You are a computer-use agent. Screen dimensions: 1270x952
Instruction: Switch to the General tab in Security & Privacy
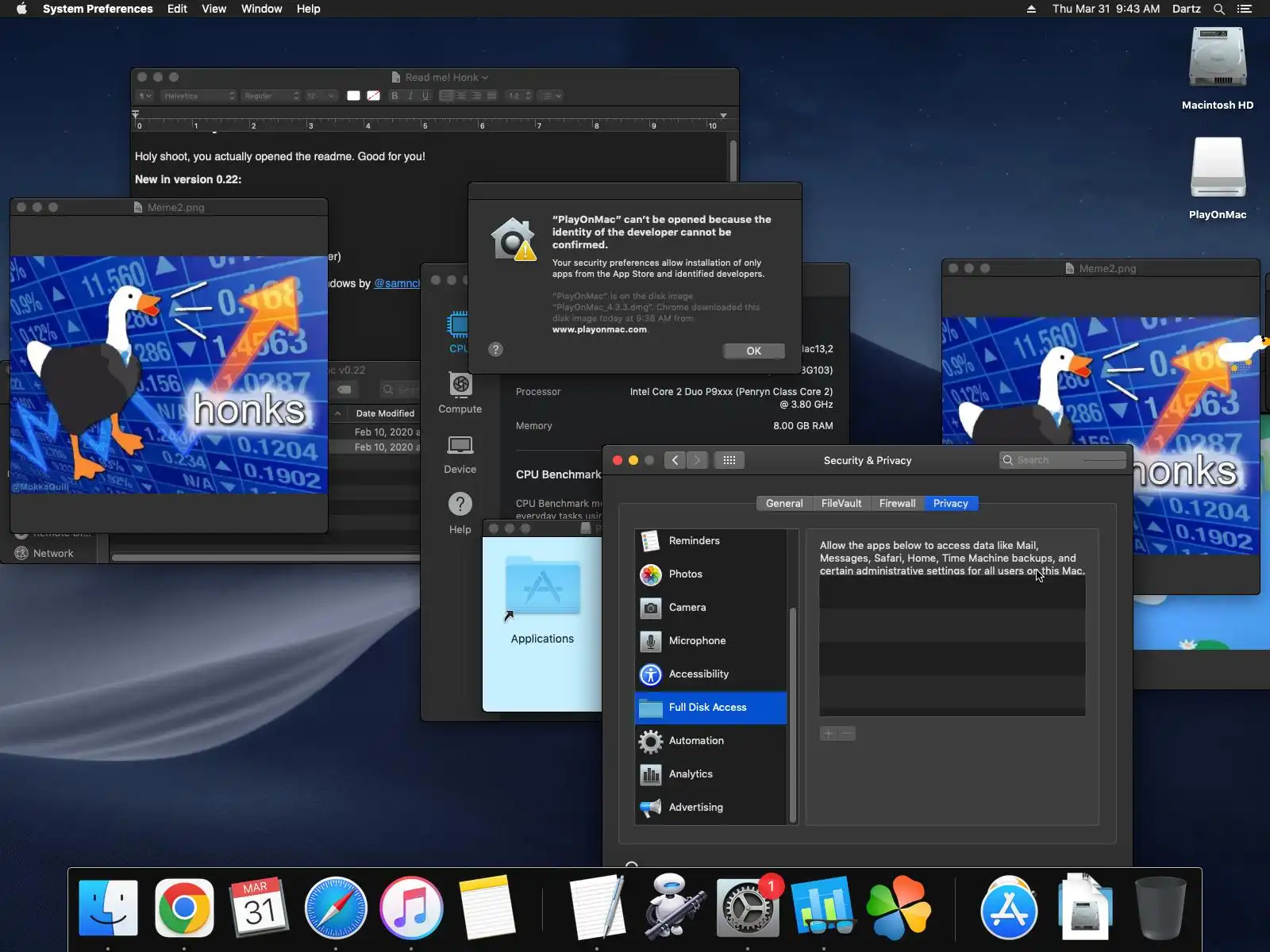coord(784,503)
